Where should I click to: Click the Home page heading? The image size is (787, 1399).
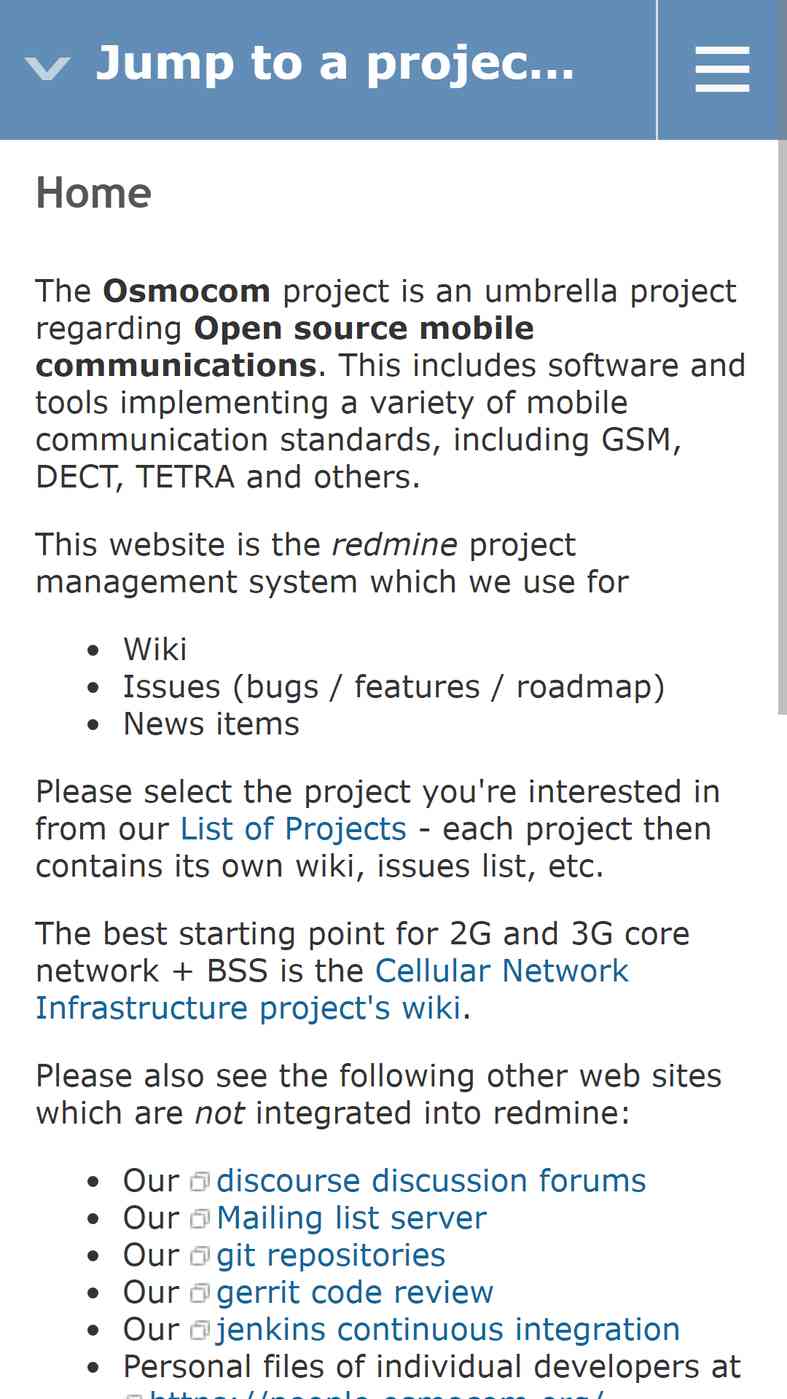pyautogui.click(x=94, y=193)
